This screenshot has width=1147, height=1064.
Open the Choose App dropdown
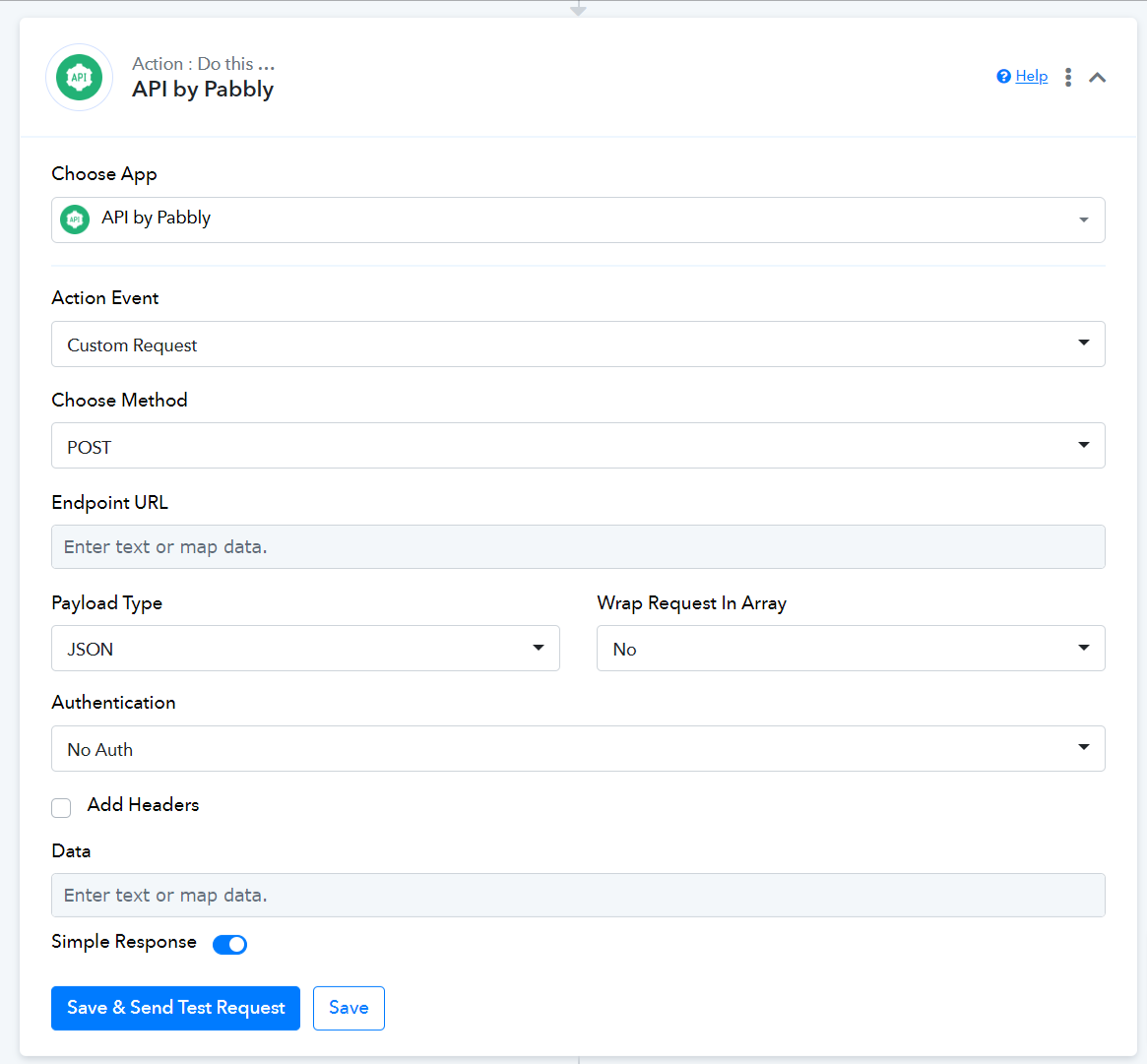click(x=578, y=219)
